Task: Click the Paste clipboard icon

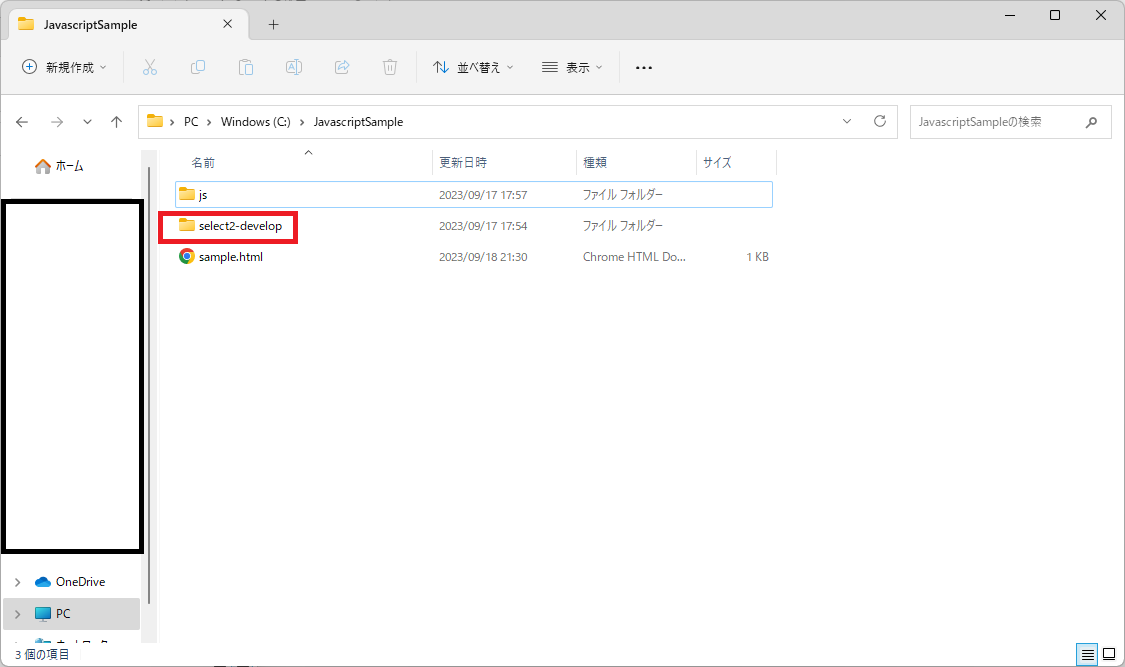Action: tap(246, 67)
